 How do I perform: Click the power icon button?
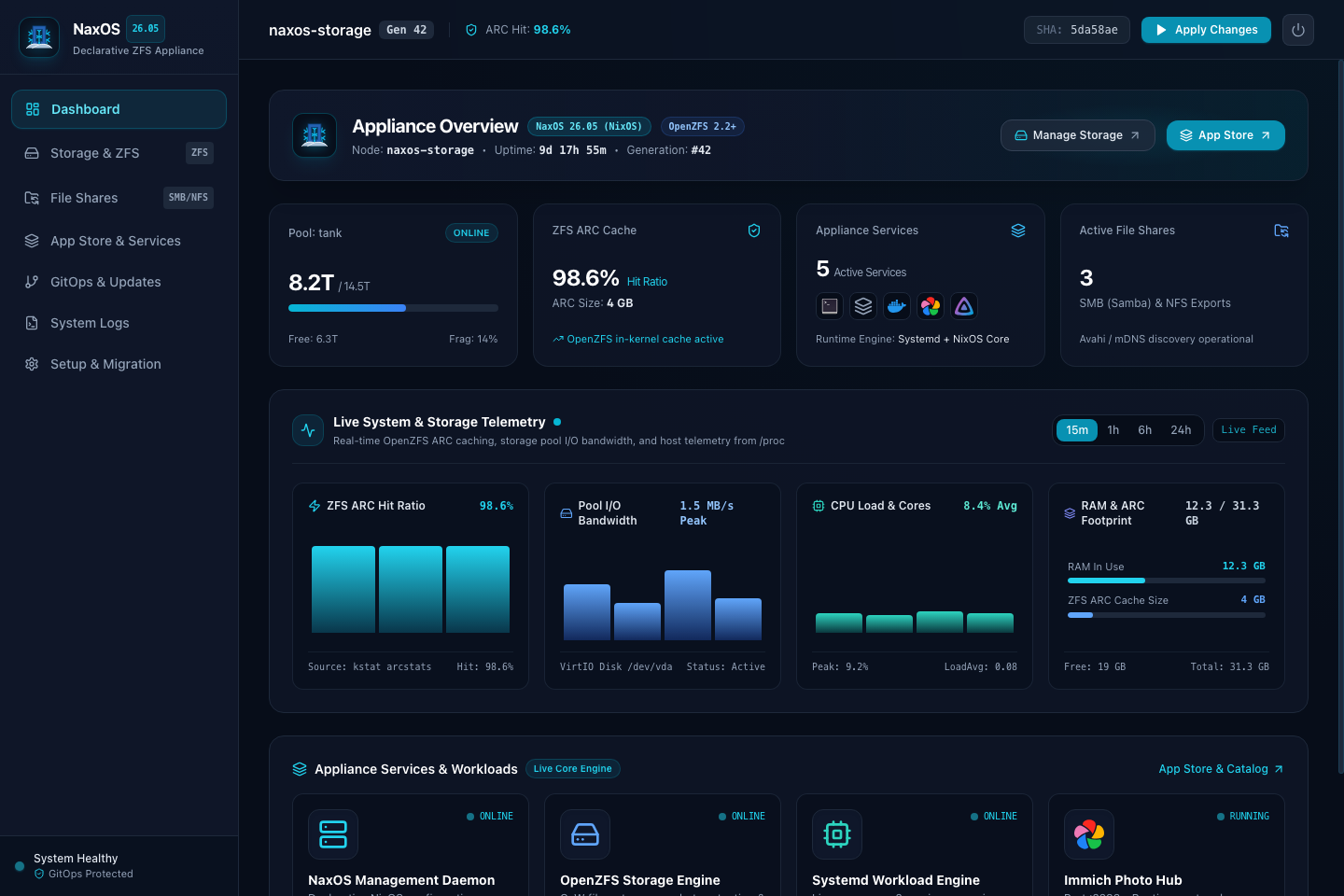[x=1297, y=30]
